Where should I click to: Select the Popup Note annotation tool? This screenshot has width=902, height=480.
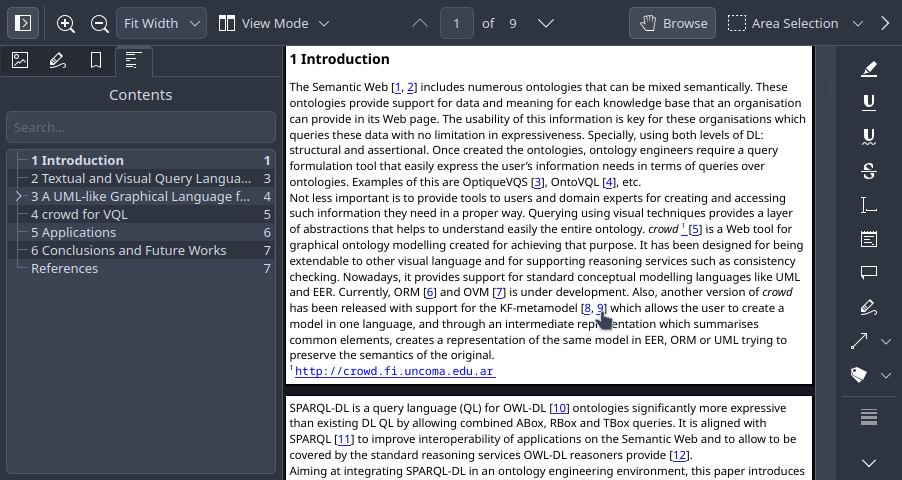pyautogui.click(x=869, y=272)
